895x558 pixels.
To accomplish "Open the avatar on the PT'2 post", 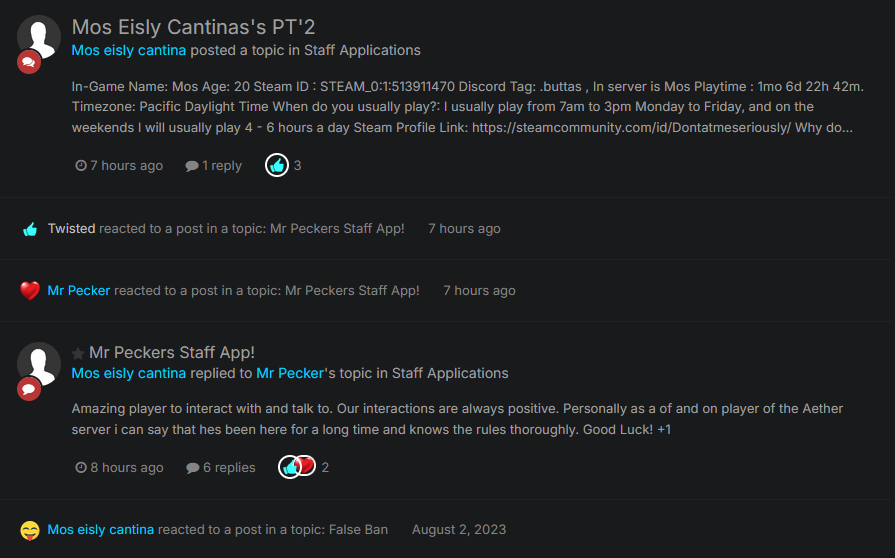I will [x=39, y=36].
